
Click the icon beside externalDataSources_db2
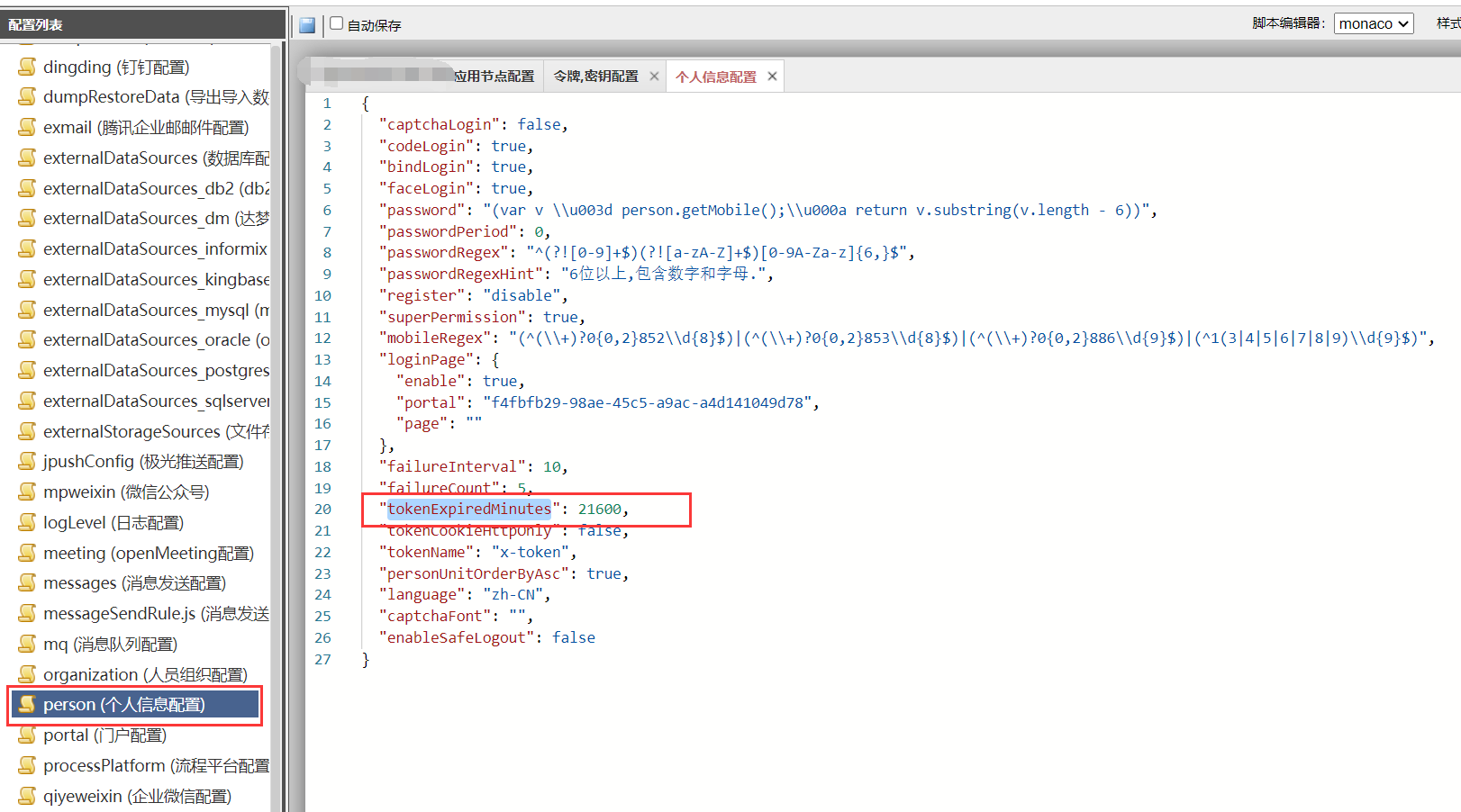click(28, 188)
